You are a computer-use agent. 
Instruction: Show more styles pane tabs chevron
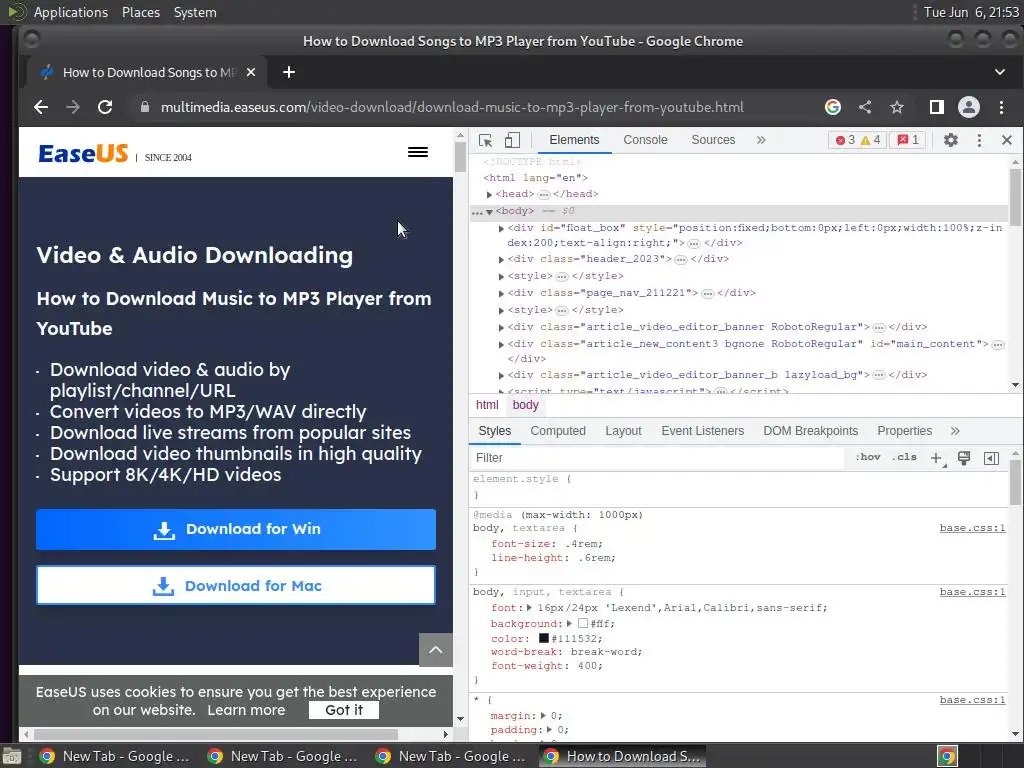click(x=955, y=431)
